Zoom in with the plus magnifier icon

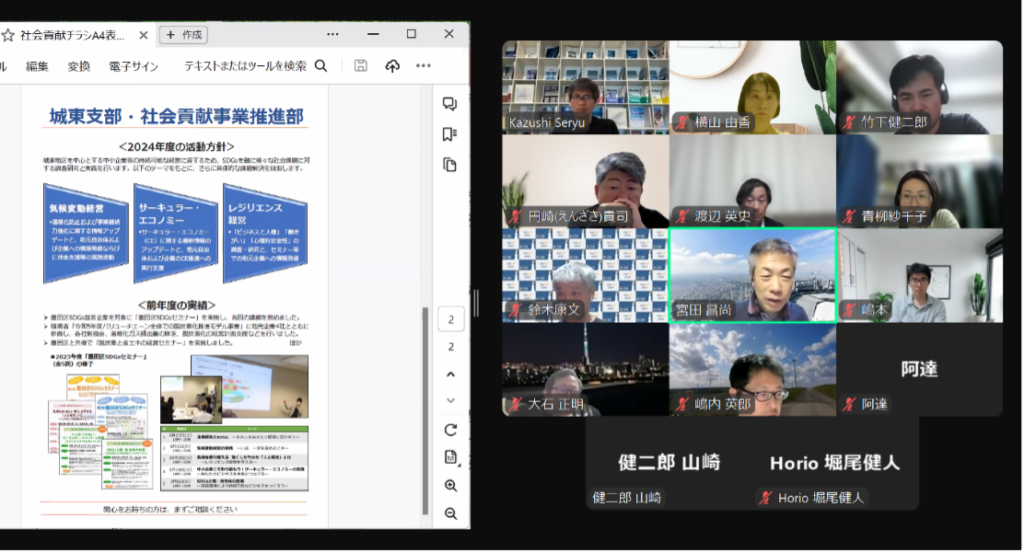click(x=451, y=485)
